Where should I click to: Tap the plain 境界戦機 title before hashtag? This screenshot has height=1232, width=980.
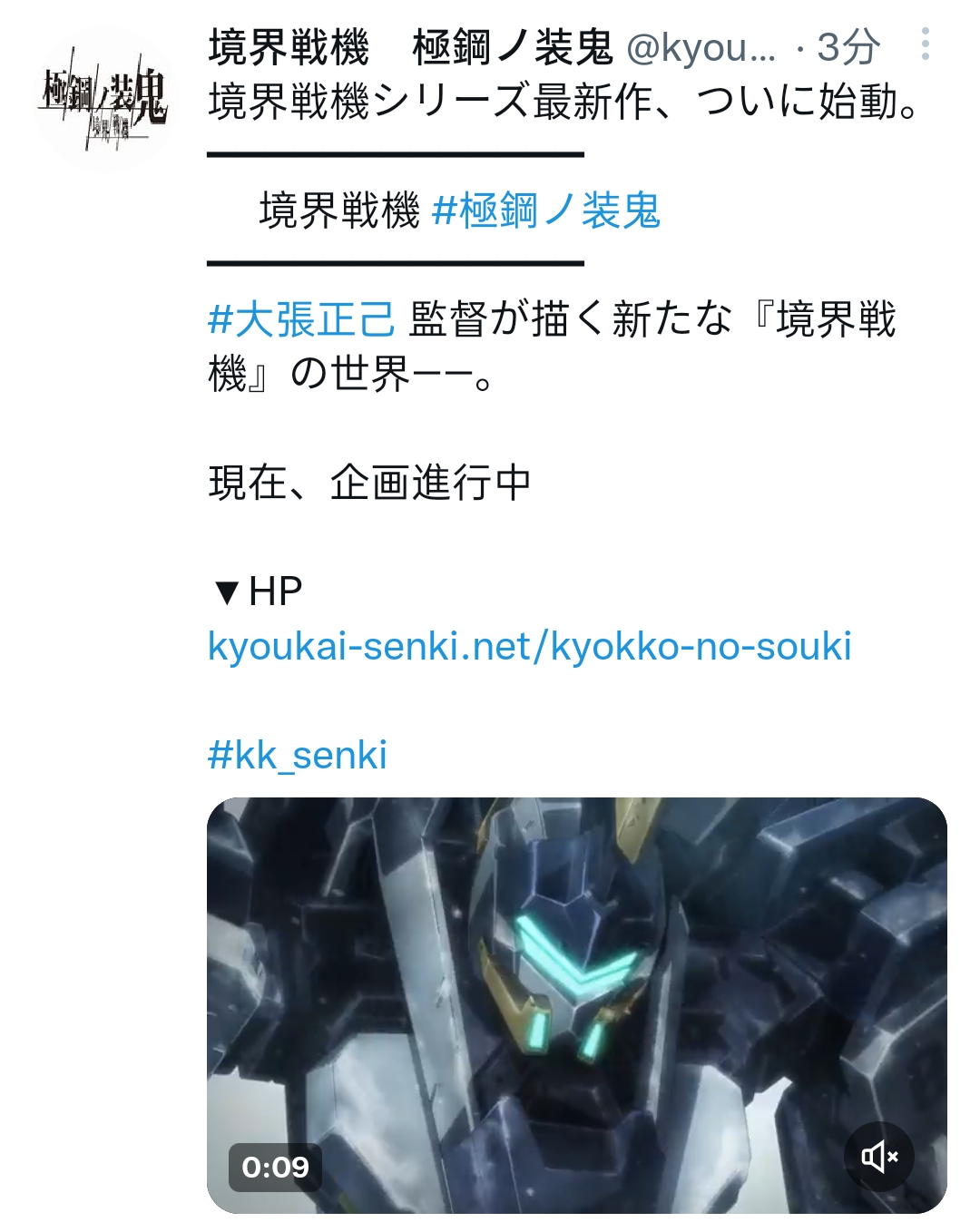coord(340,210)
